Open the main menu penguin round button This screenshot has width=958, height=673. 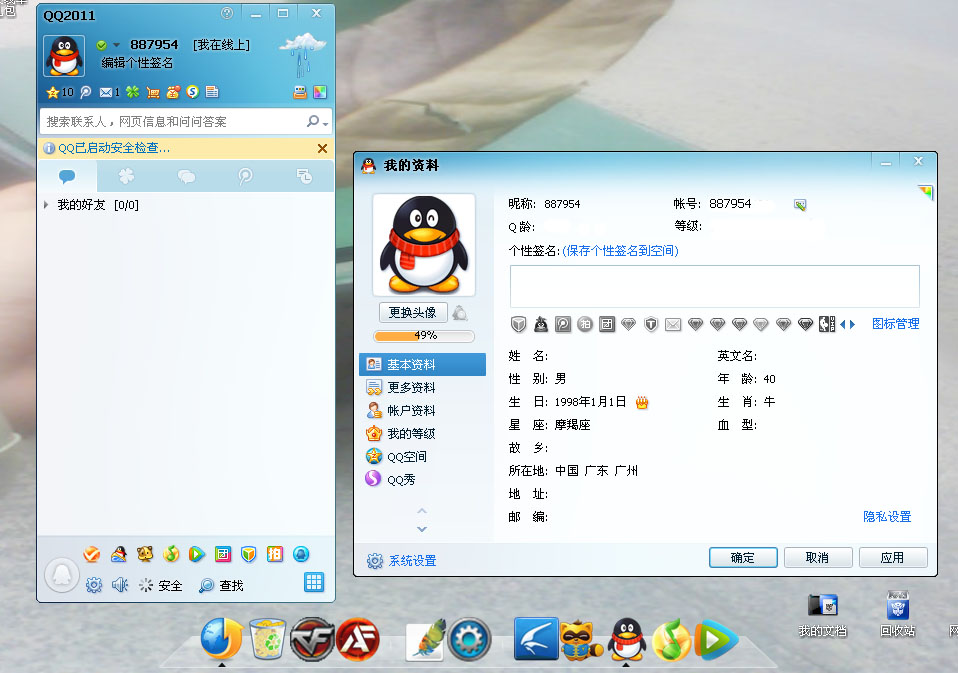coord(62,575)
